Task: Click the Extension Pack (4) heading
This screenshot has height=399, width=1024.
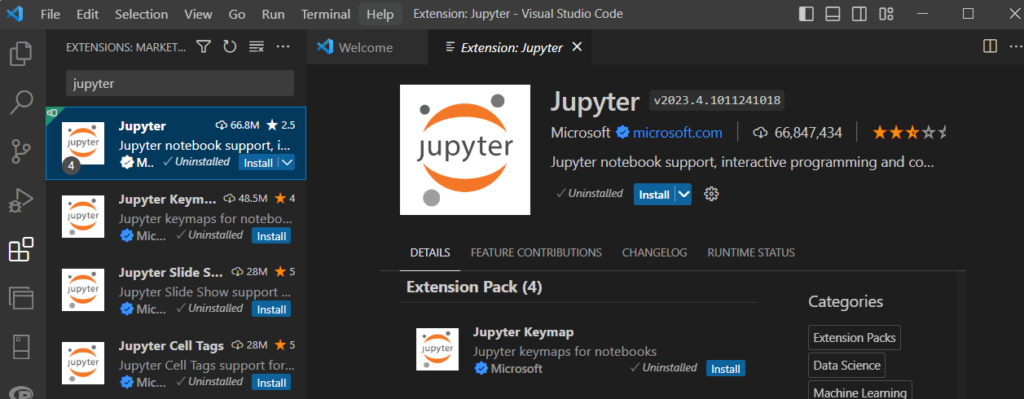Action: pos(474,287)
